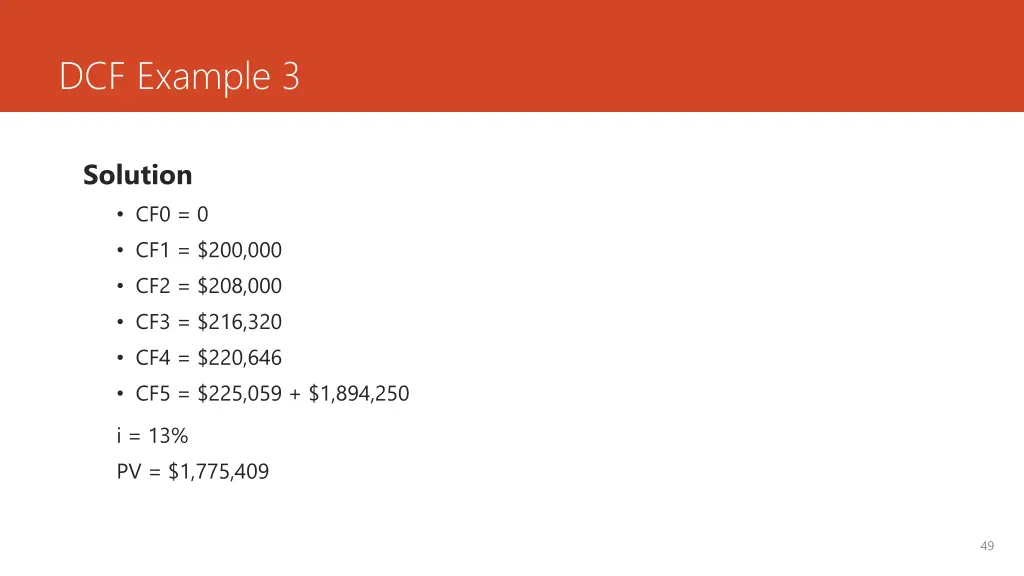Click the bullet point before CF0
1024x576 pixels.
tap(120, 214)
